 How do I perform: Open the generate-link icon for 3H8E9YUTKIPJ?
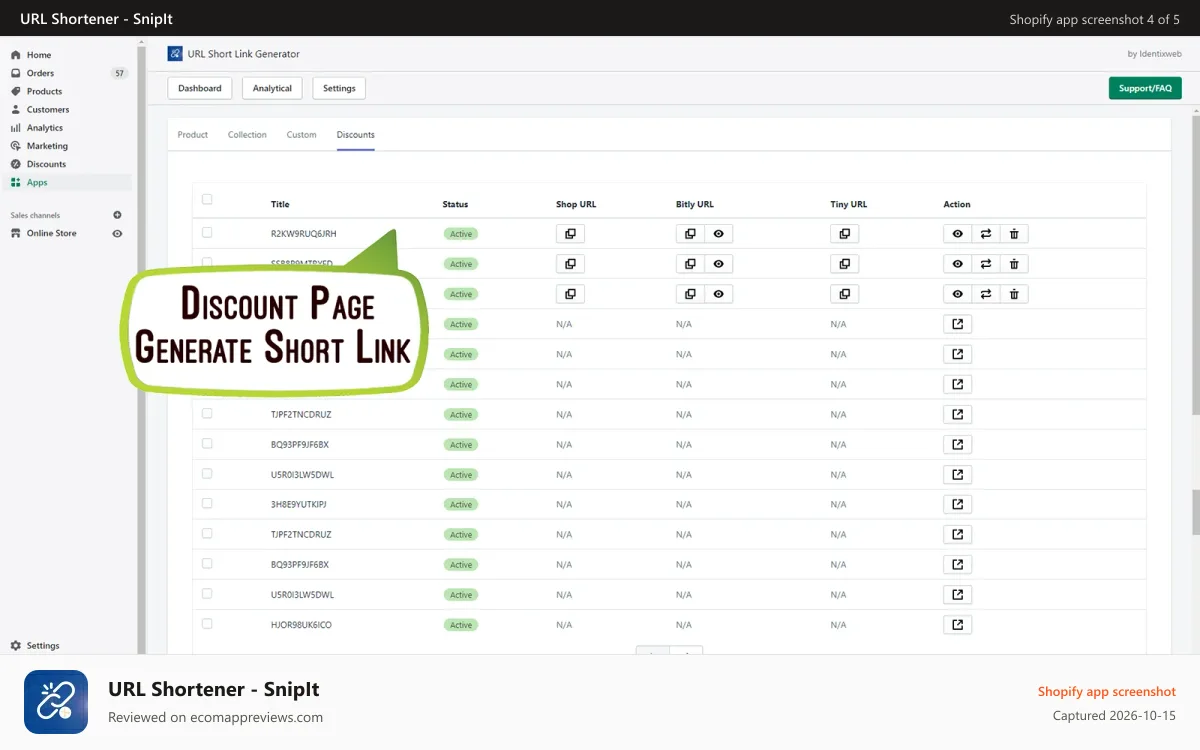957,504
